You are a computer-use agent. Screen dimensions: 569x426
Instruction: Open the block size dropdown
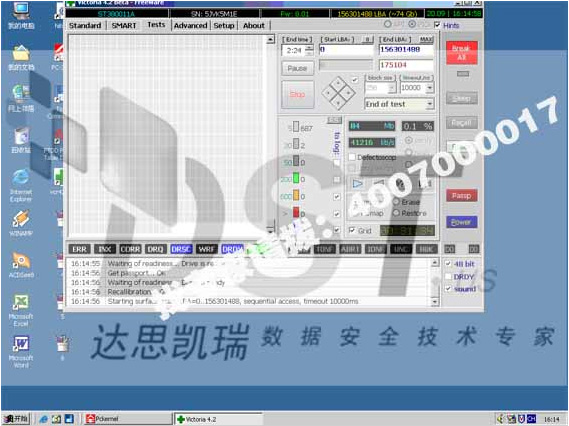[x=392, y=88]
